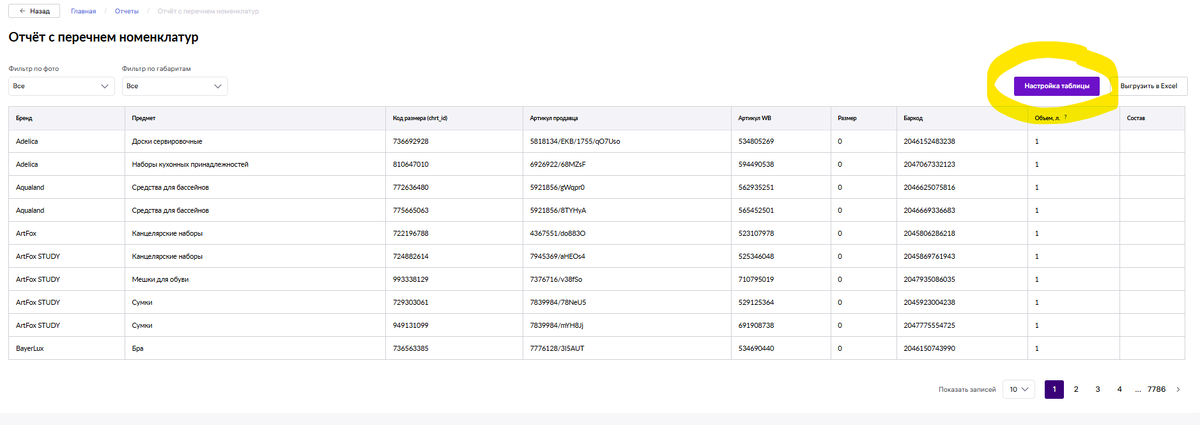Click chrt_id 736563385 cell
The width and height of the screenshot is (1200, 425).
(411, 348)
